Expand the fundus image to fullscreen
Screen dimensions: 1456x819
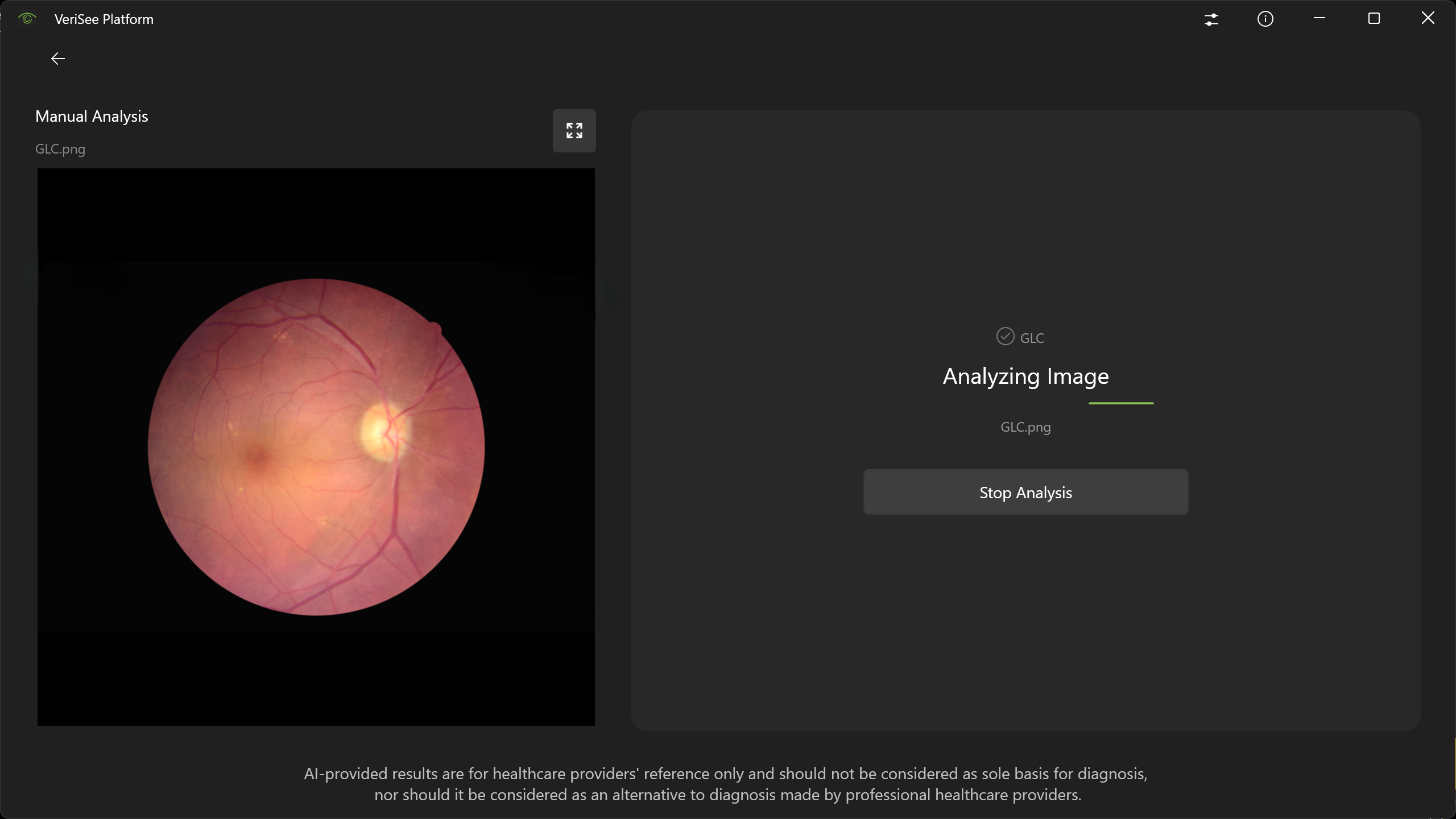tap(574, 131)
